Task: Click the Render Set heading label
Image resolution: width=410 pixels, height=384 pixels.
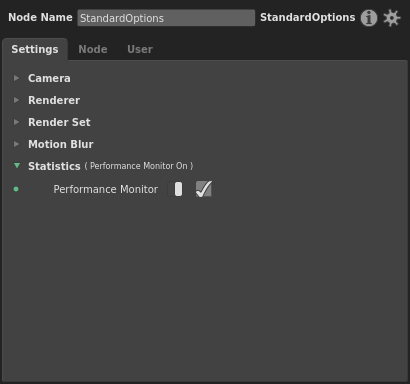Action: (x=59, y=122)
